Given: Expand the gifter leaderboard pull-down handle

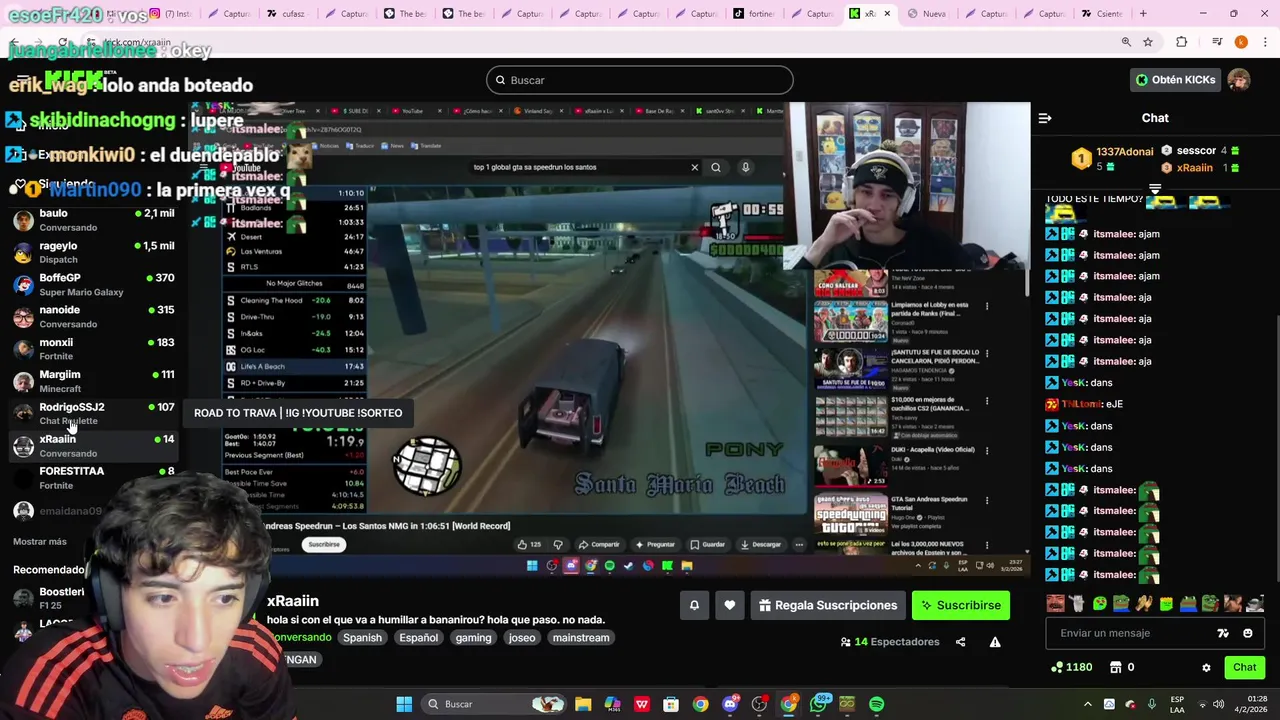Looking at the screenshot, I should pyautogui.click(x=1155, y=188).
